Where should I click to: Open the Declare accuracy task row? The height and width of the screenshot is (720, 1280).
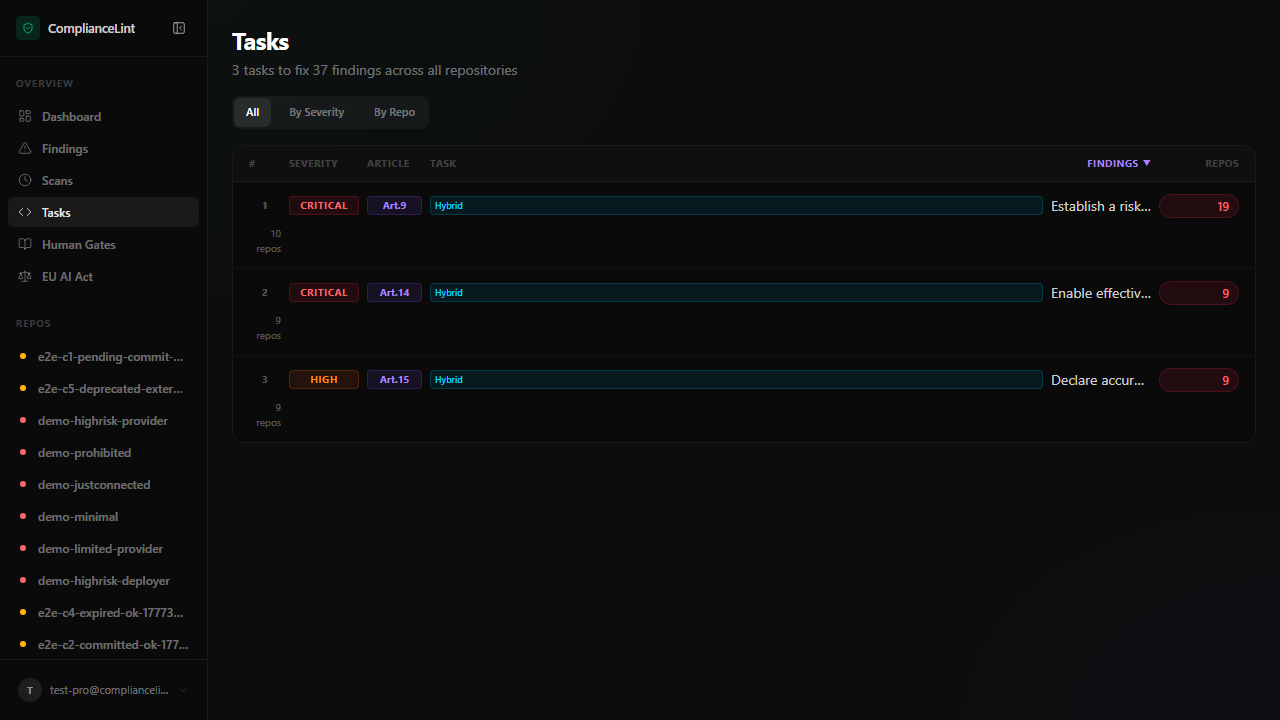coord(1097,380)
